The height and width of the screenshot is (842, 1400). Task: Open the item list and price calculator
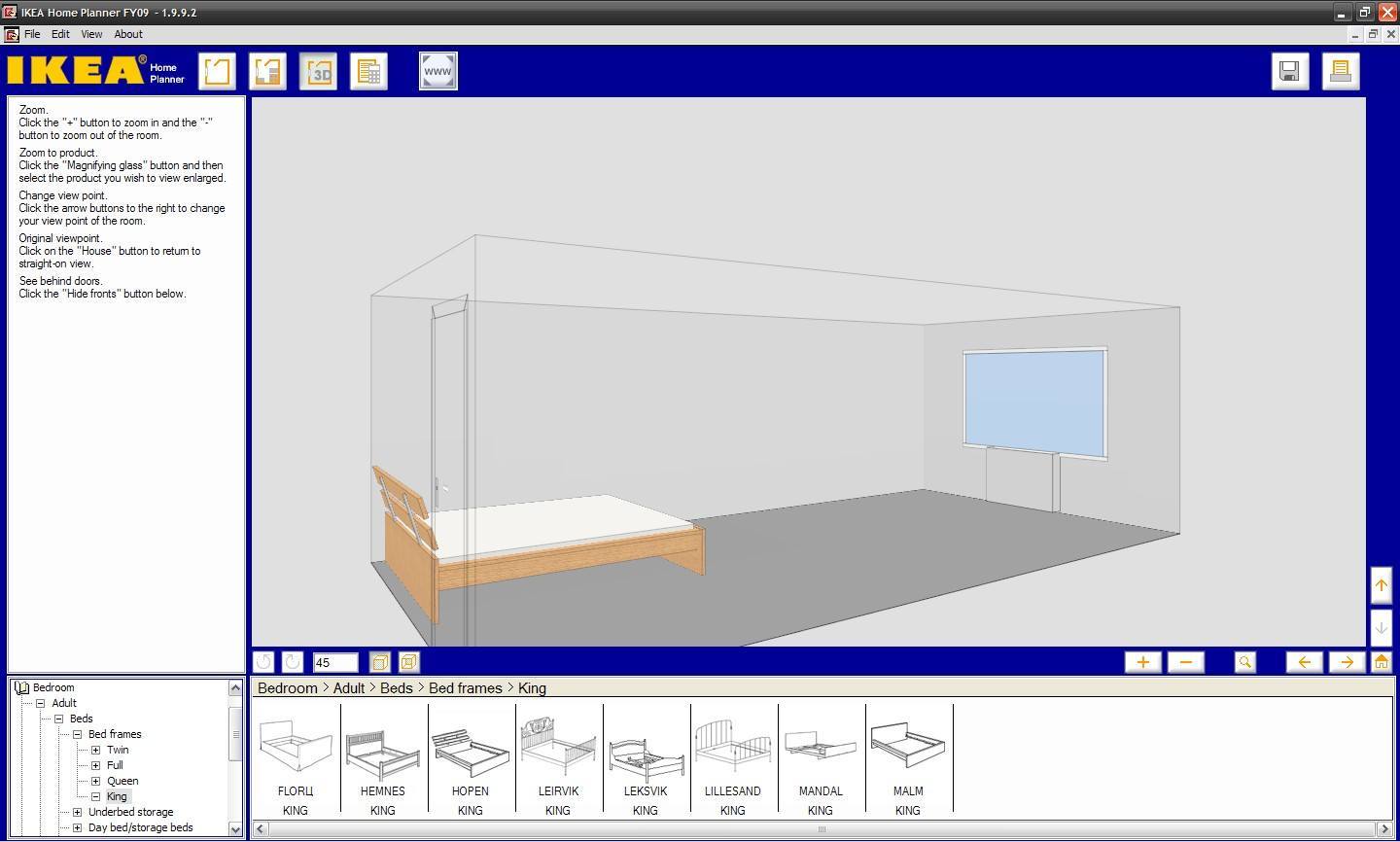(x=368, y=70)
